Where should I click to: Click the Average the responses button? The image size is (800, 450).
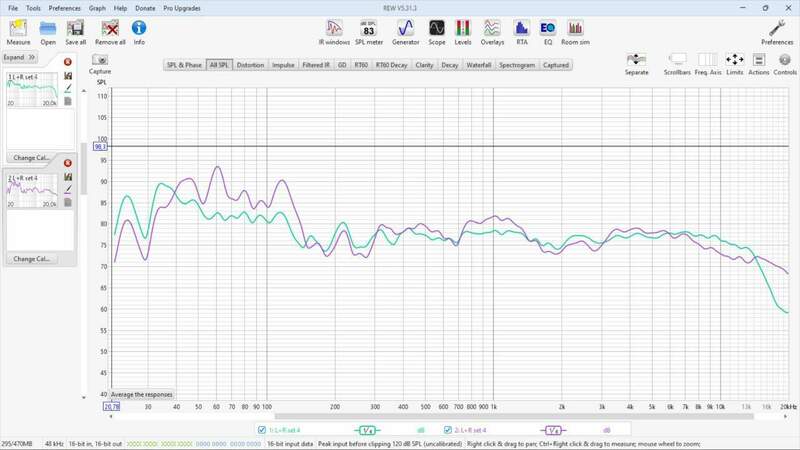pyautogui.click(x=141, y=394)
